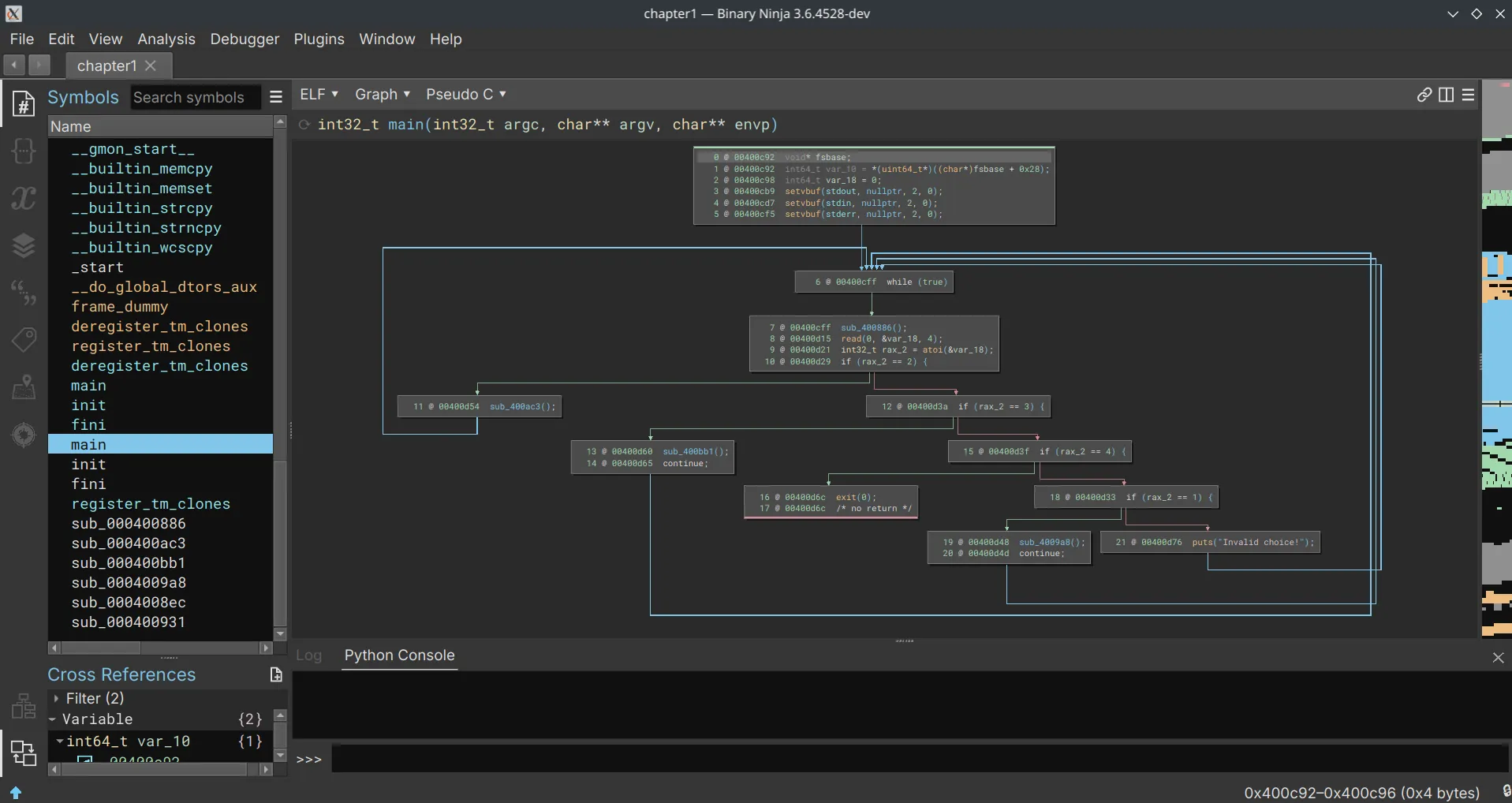Select symbol sub_000400931

[129, 622]
